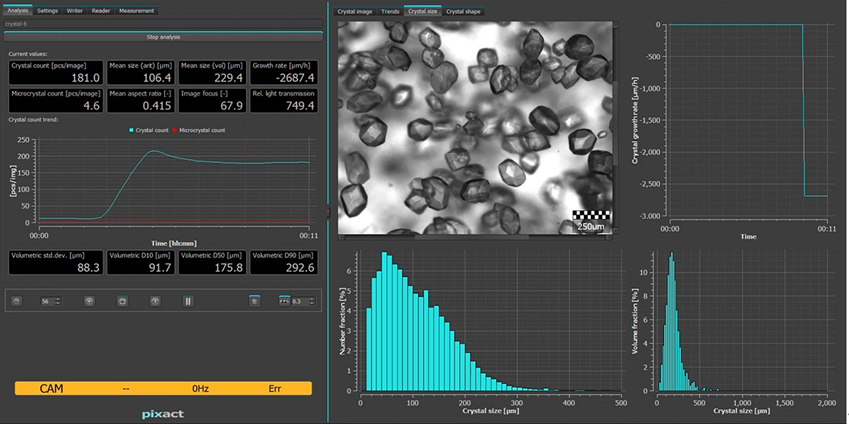Switch to the Crystal shape tab

pos(462,11)
